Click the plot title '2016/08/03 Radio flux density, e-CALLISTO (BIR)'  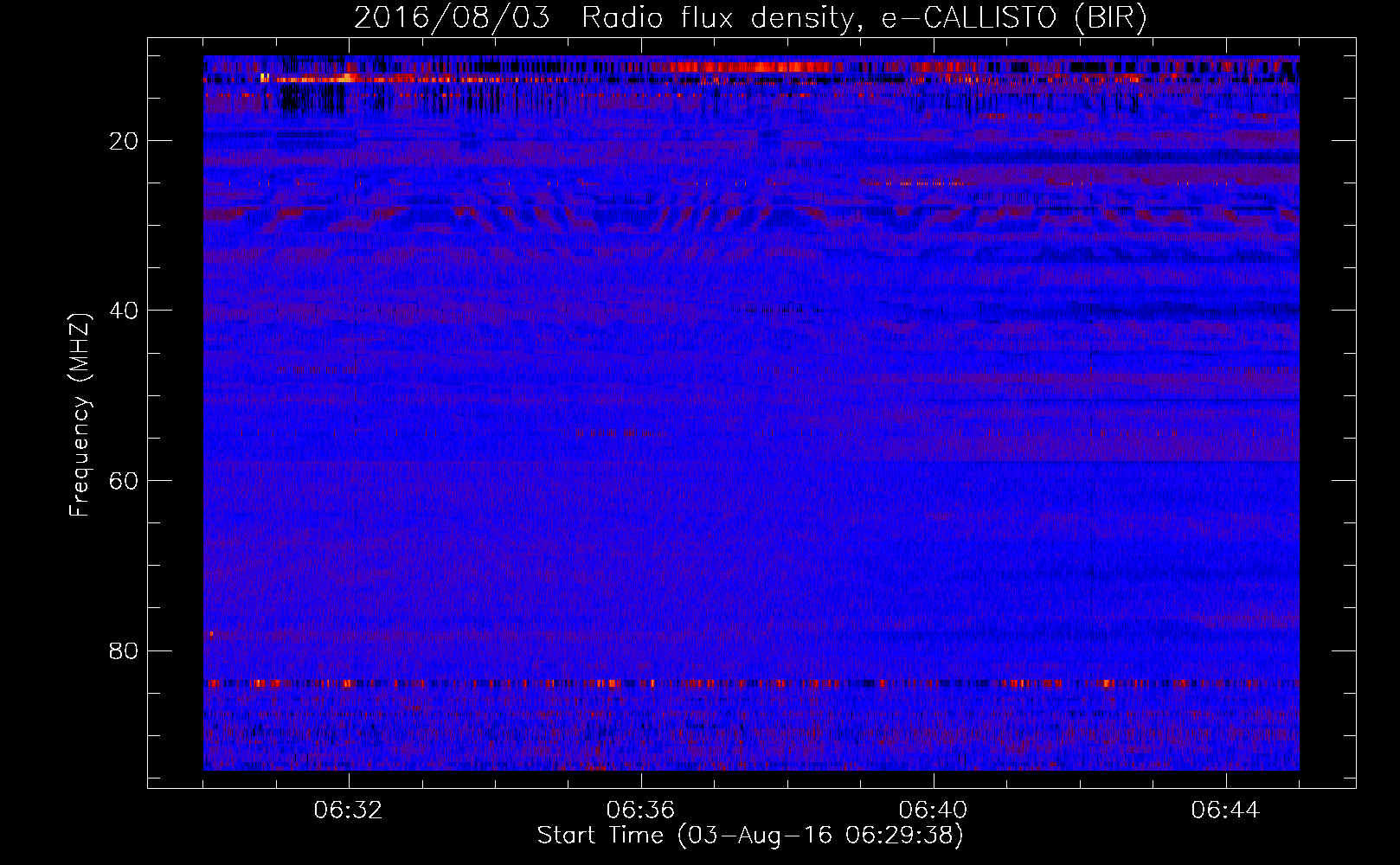point(750,18)
